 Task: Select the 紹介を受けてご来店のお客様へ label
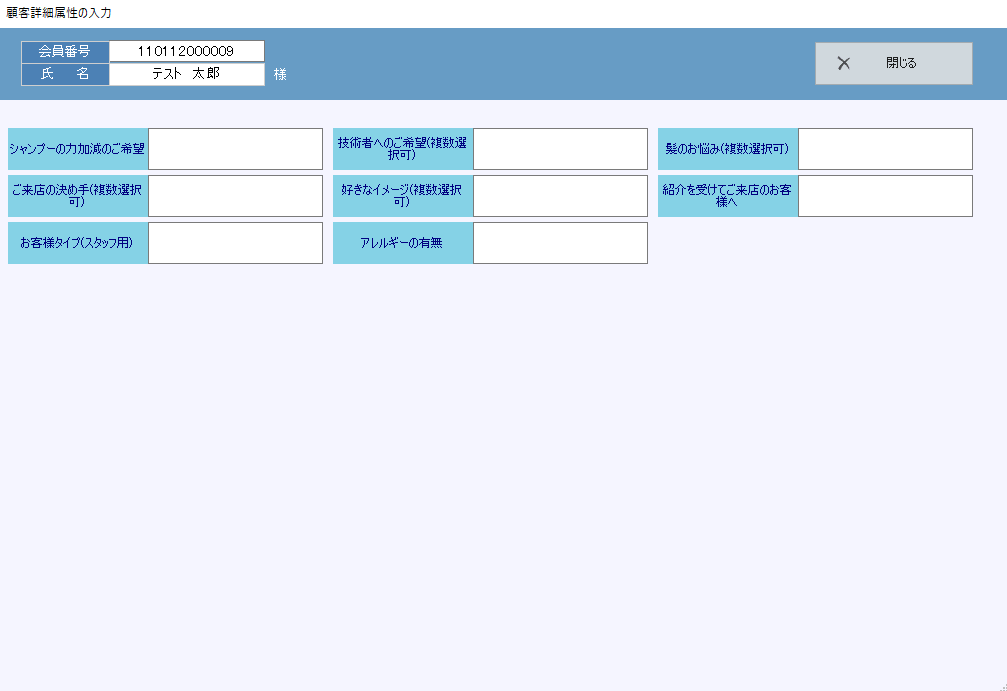[x=728, y=196]
